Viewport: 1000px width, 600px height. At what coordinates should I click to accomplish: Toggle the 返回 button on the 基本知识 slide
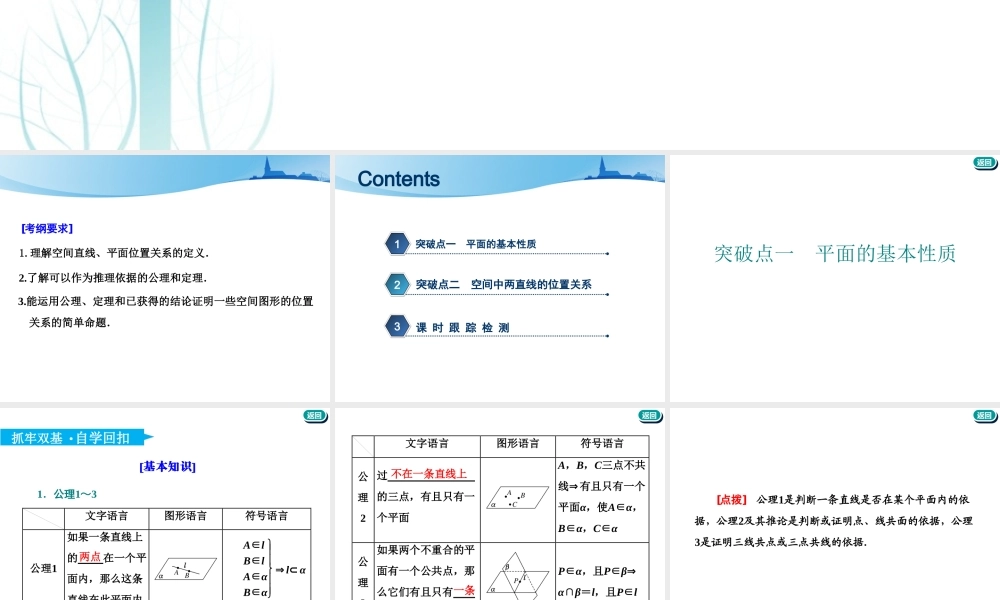point(314,415)
